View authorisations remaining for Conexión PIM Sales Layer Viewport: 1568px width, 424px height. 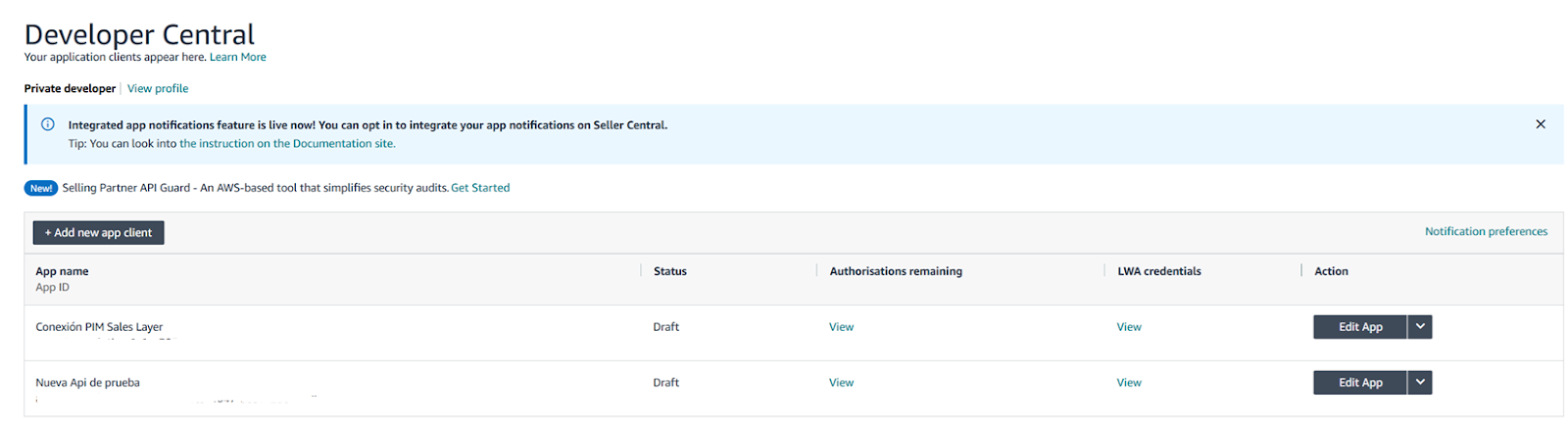(841, 327)
